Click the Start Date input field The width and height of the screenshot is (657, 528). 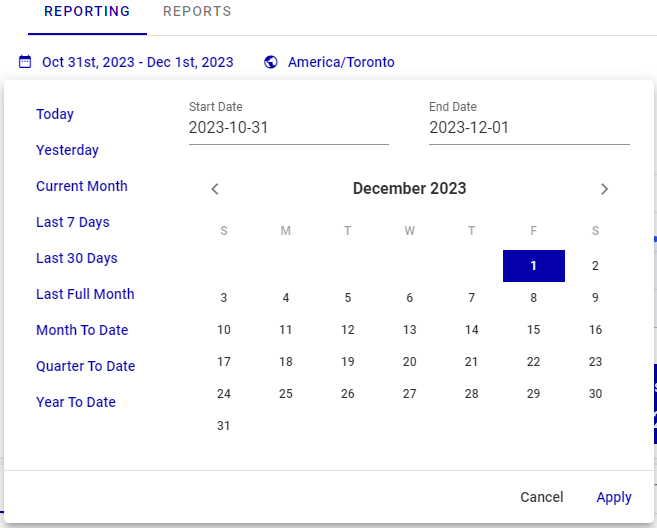(288, 128)
